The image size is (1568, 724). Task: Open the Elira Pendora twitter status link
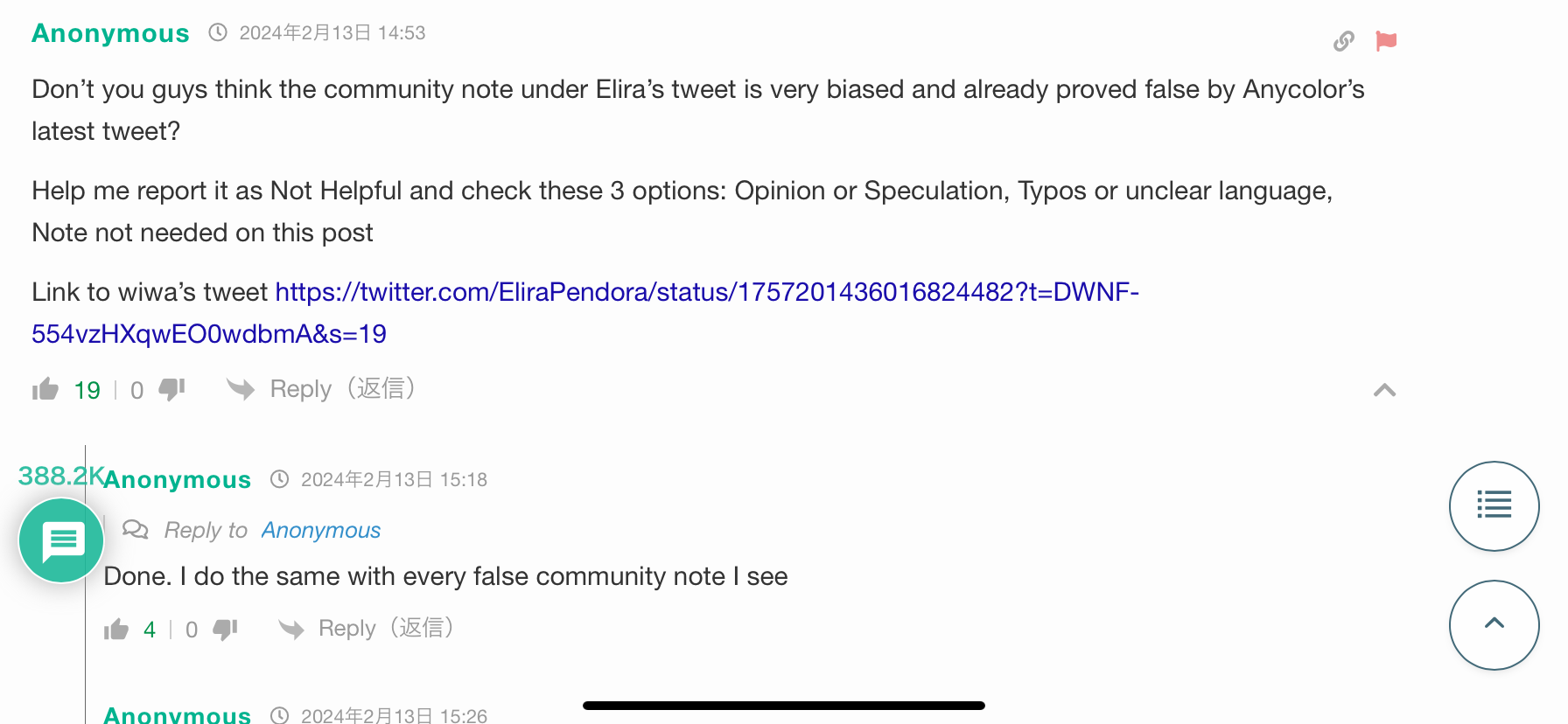(x=585, y=312)
